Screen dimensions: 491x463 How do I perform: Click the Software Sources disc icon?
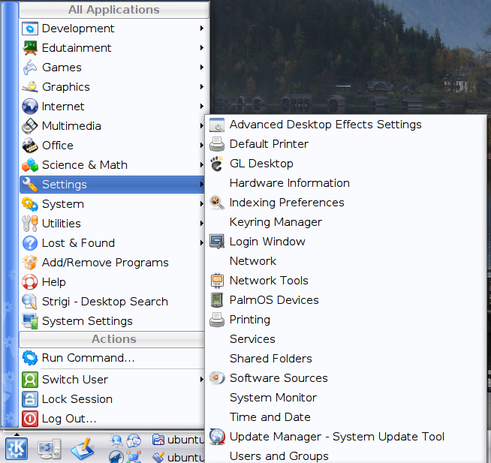(x=217, y=378)
